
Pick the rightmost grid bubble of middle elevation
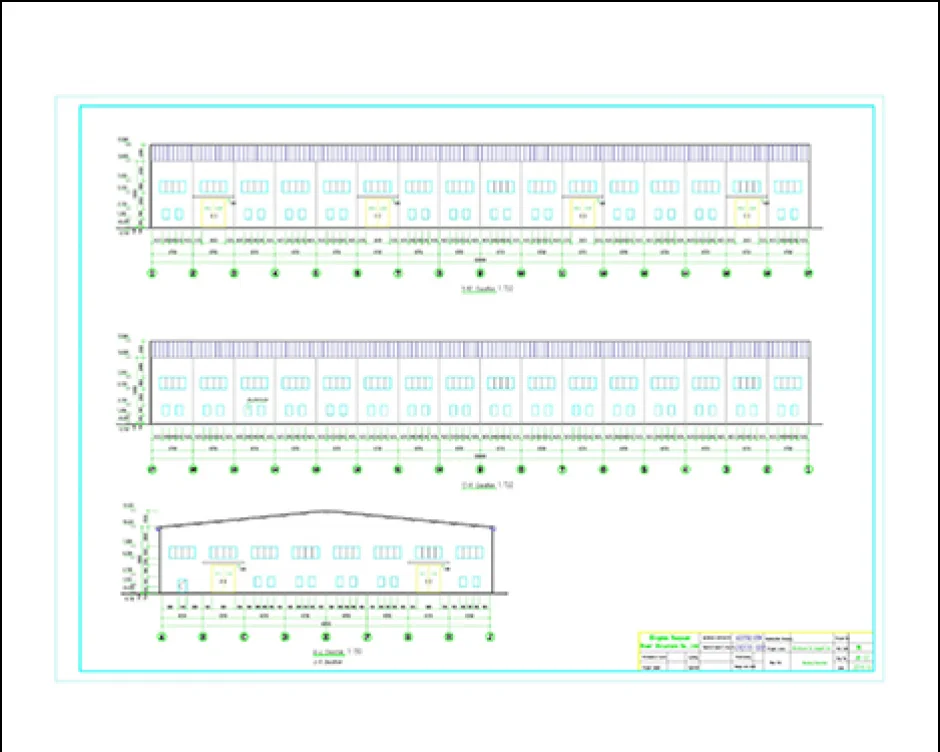pyautogui.click(x=807, y=468)
